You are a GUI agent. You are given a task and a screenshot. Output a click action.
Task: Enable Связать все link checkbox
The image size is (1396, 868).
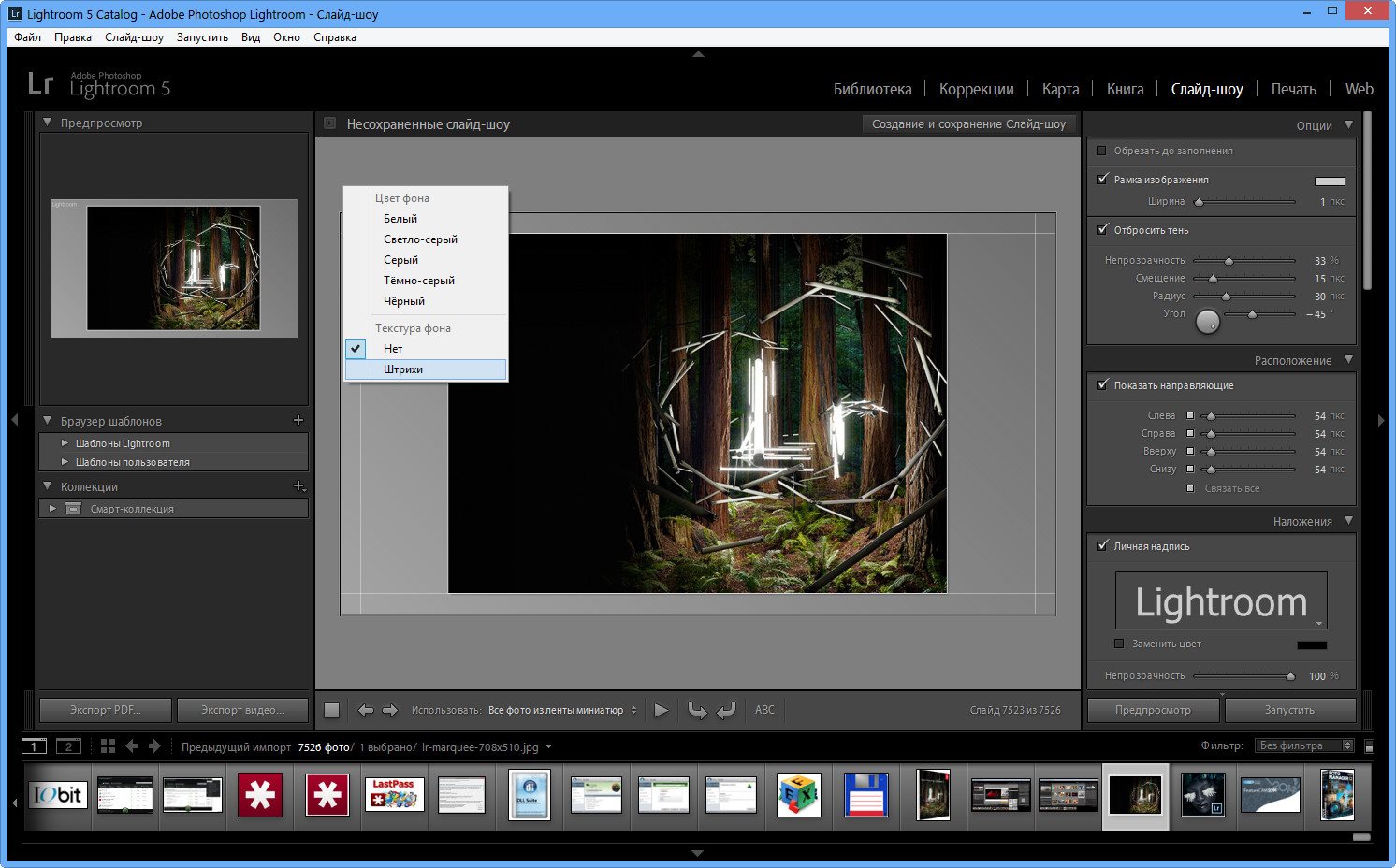click(1190, 488)
